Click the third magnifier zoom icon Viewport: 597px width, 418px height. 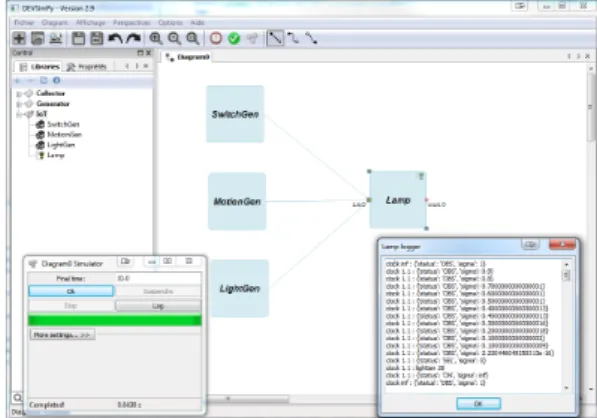pos(193,38)
